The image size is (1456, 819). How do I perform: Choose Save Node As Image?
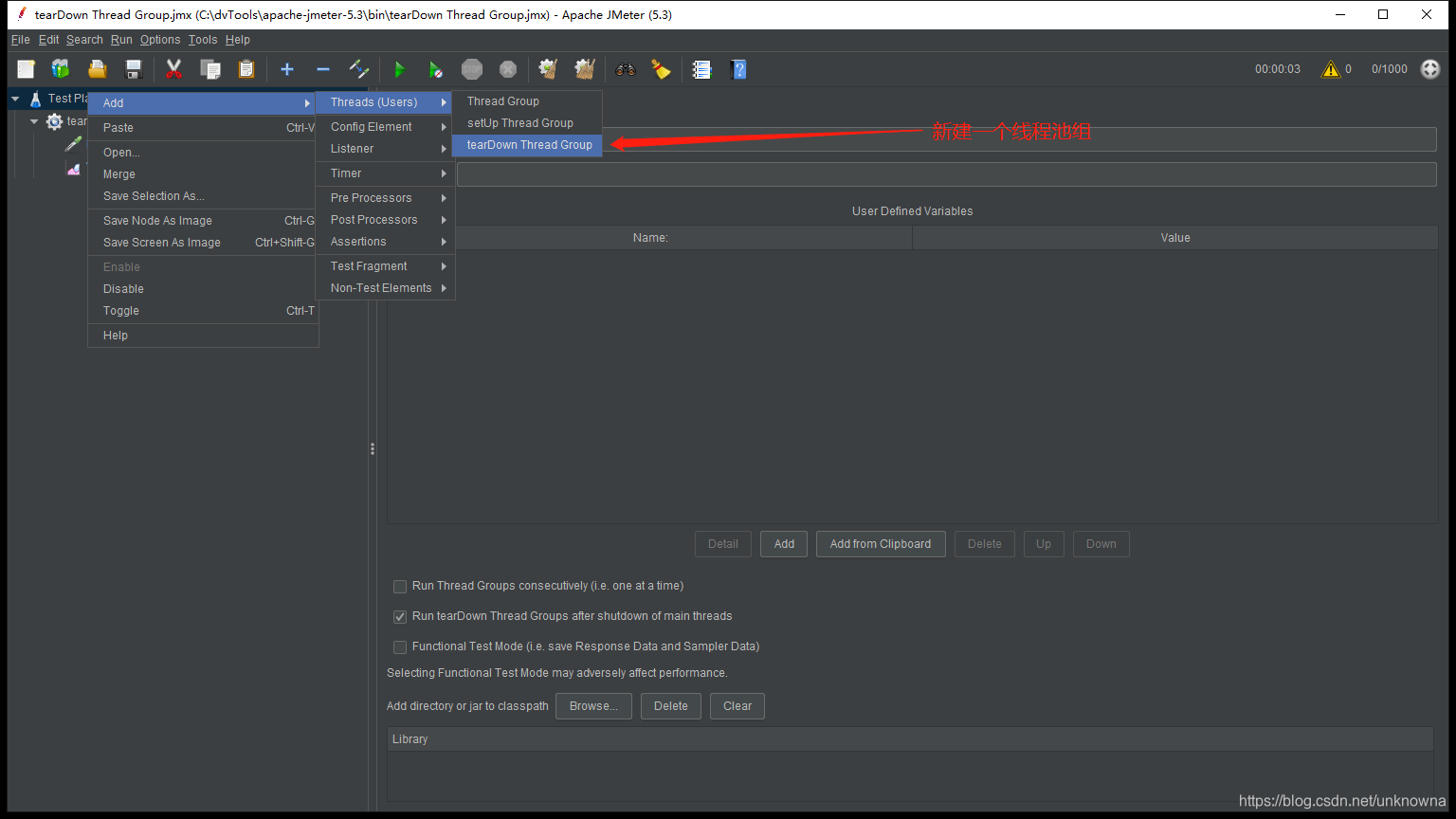point(203,221)
